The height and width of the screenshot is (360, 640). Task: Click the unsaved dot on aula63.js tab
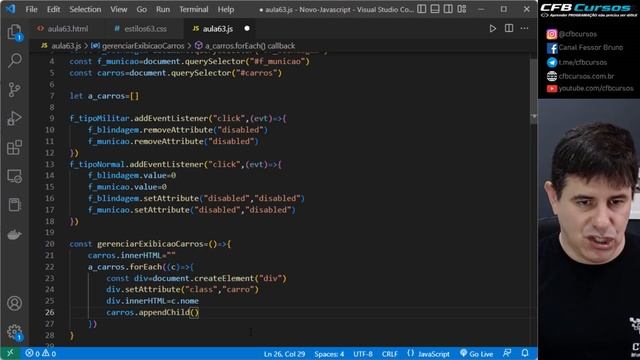247,29
